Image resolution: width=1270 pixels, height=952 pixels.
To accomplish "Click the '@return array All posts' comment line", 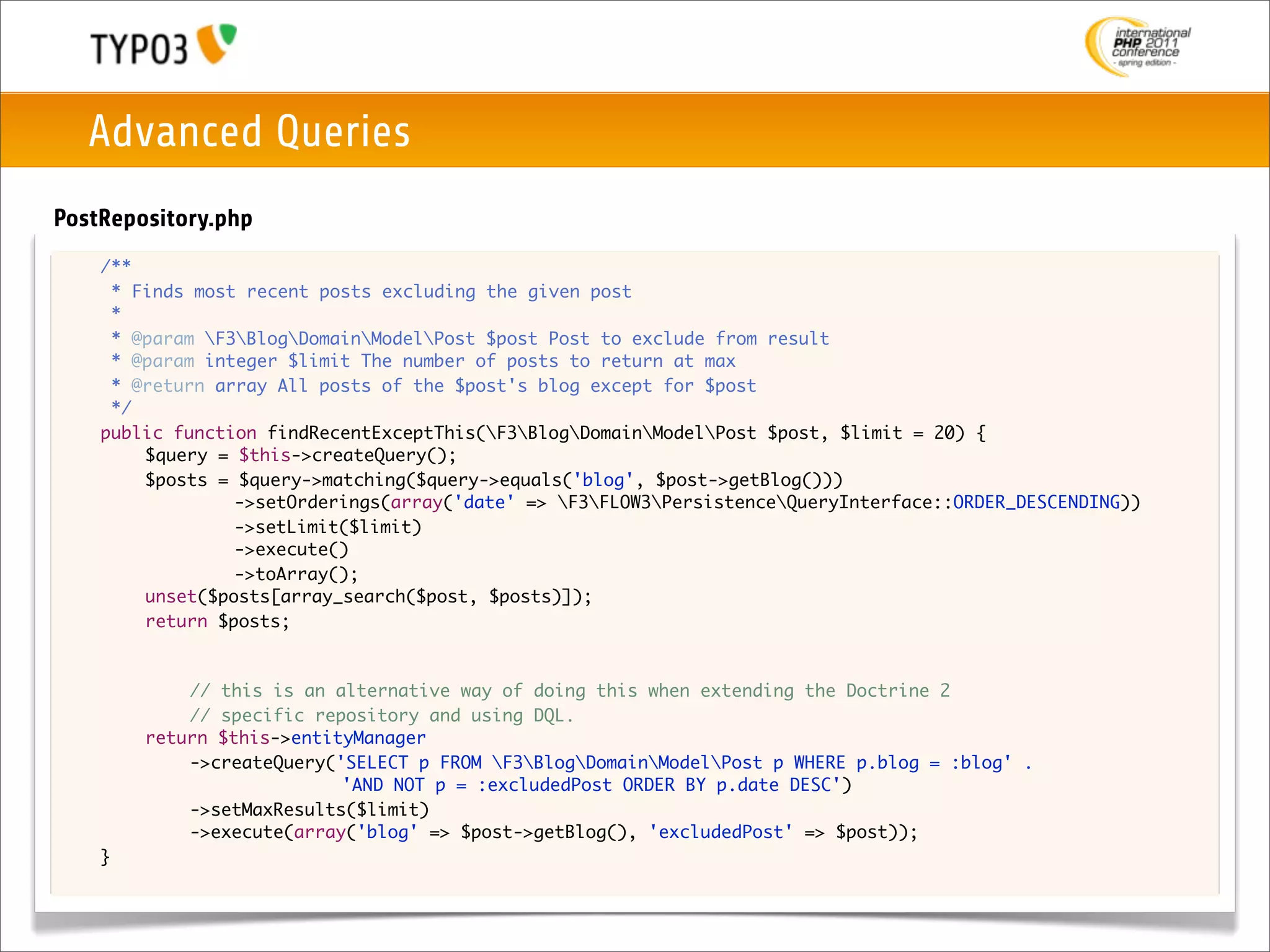I will [x=433, y=386].
